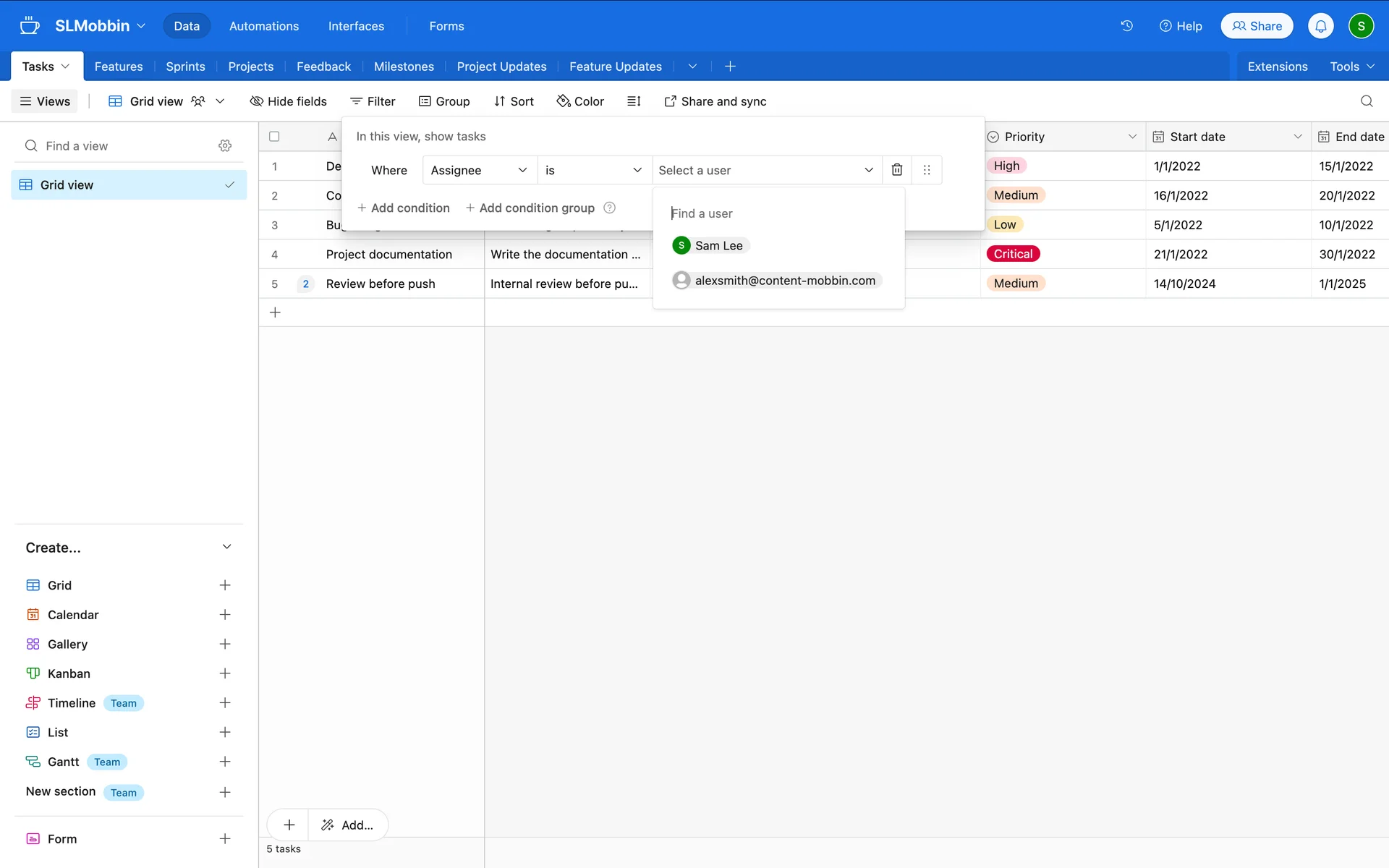Click the drag handle on filter condition

927,170
